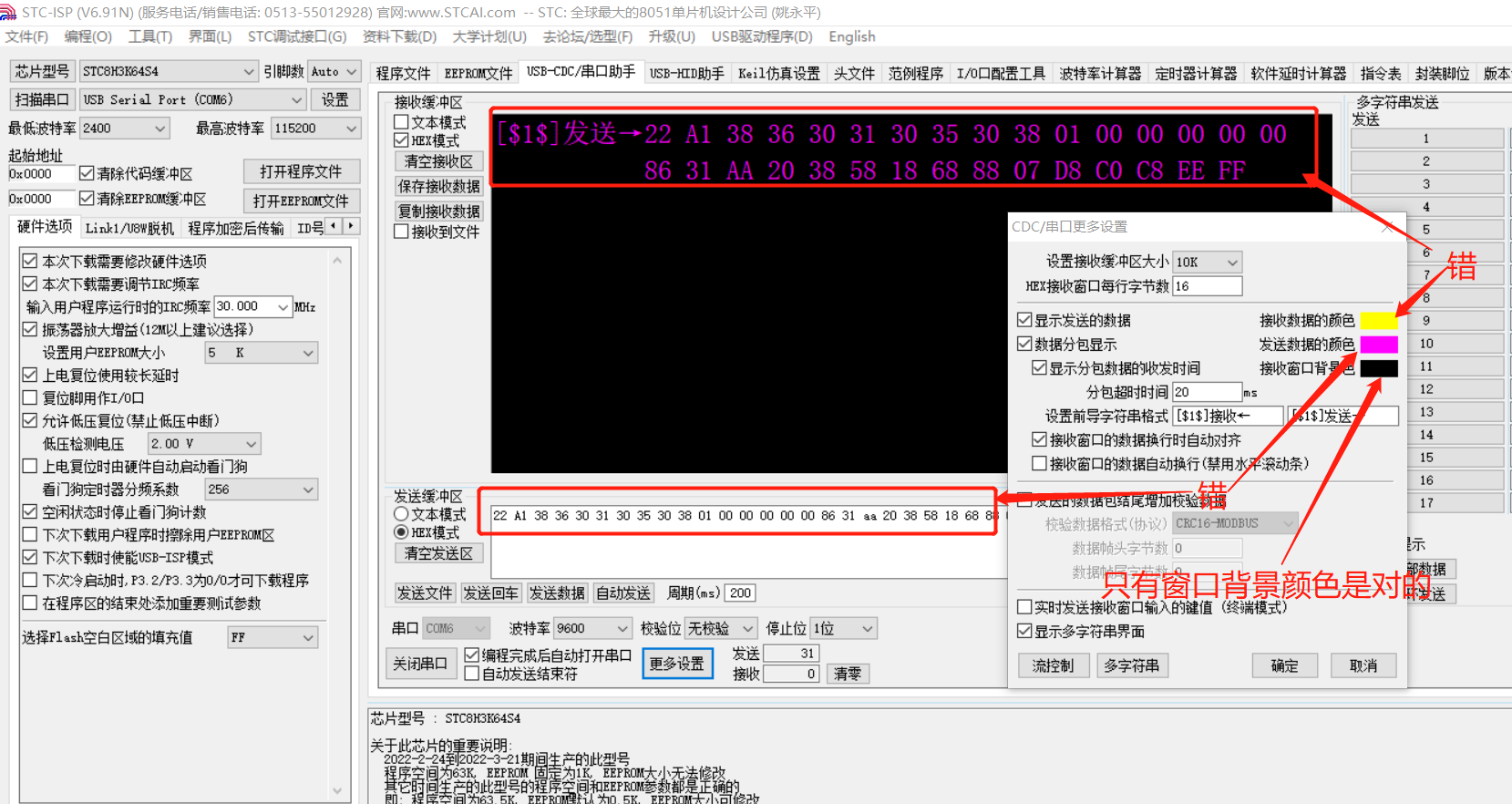Pick yellow 接收数据的颜色 swatch
Image resolution: width=1512 pixels, height=804 pixels.
pos(1379,320)
